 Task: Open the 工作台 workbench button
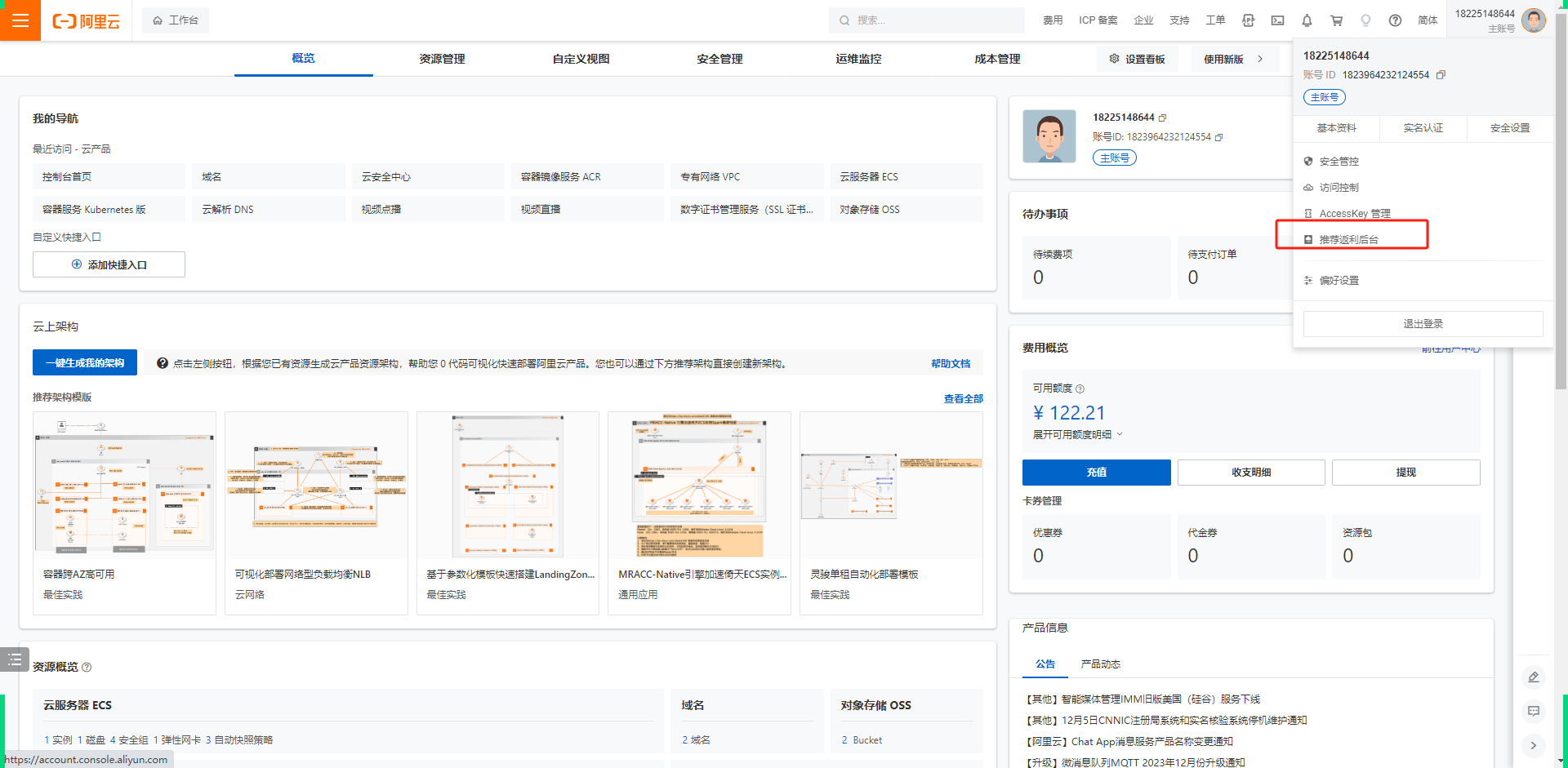point(176,20)
